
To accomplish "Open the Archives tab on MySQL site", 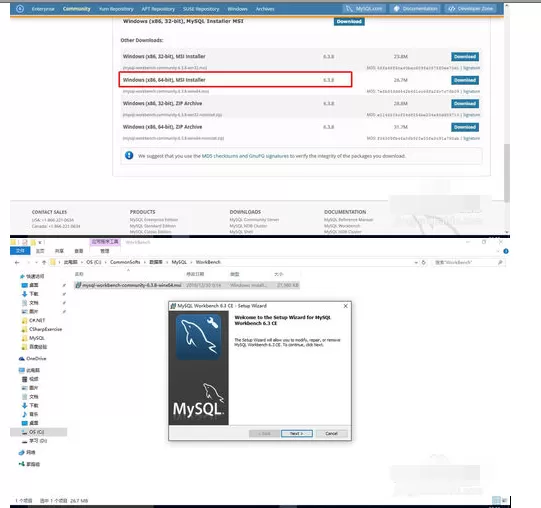I will (265, 9).
